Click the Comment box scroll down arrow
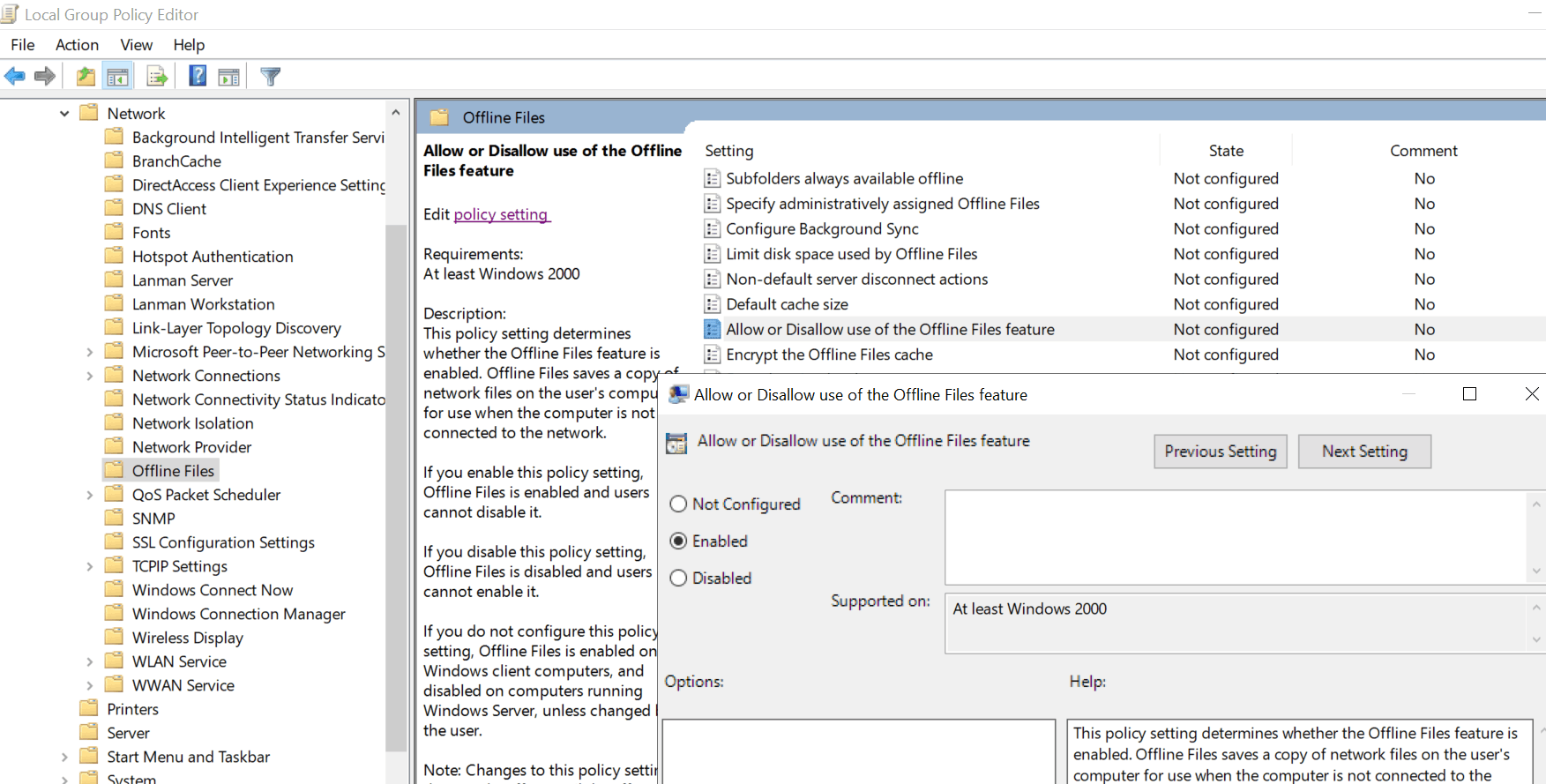The height and width of the screenshot is (784, 1546). pos(1536,571)
